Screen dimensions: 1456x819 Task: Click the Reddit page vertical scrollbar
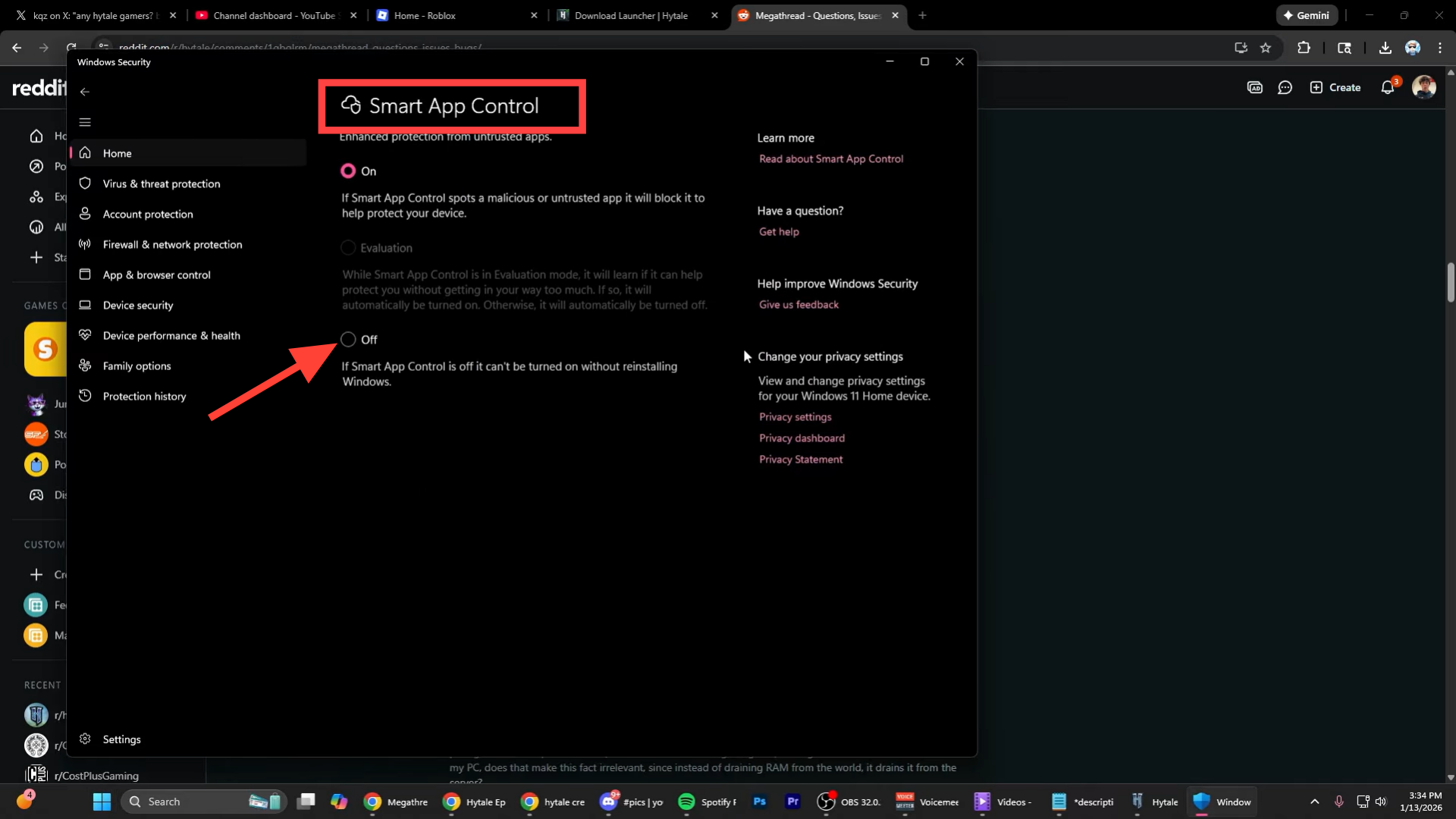pyautogui.click(x=1450, y=282)
